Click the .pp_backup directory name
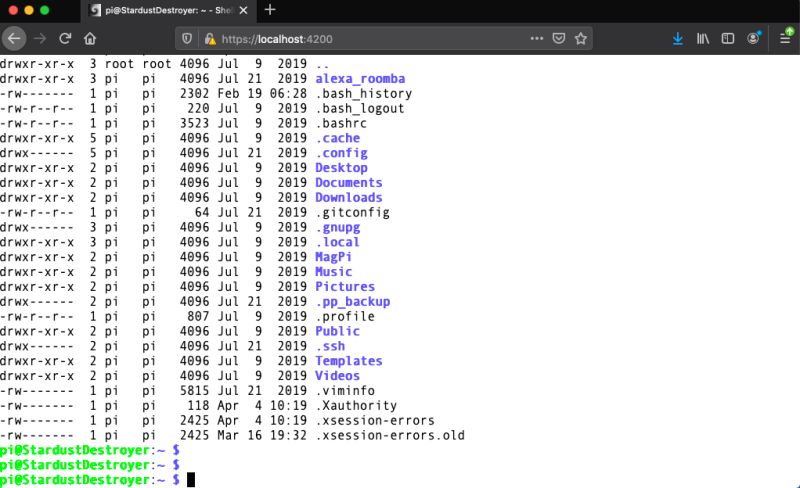 pyautogui.click(x=353, y=301)
